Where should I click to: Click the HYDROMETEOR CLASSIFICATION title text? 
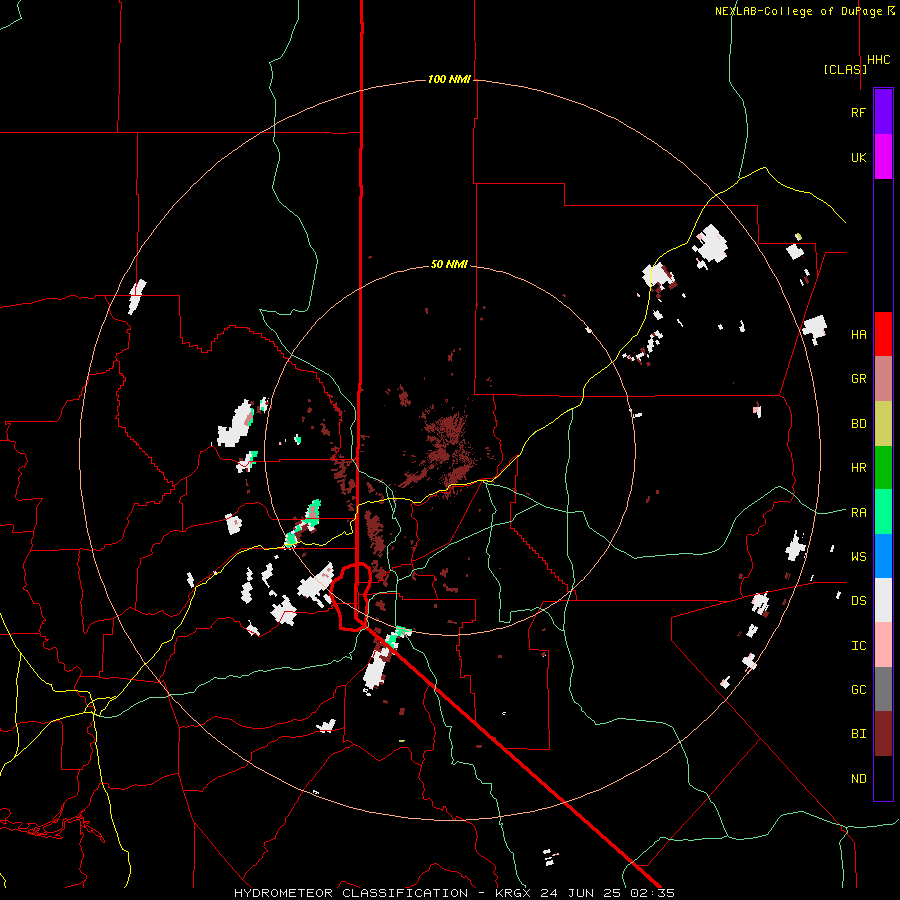351,893
